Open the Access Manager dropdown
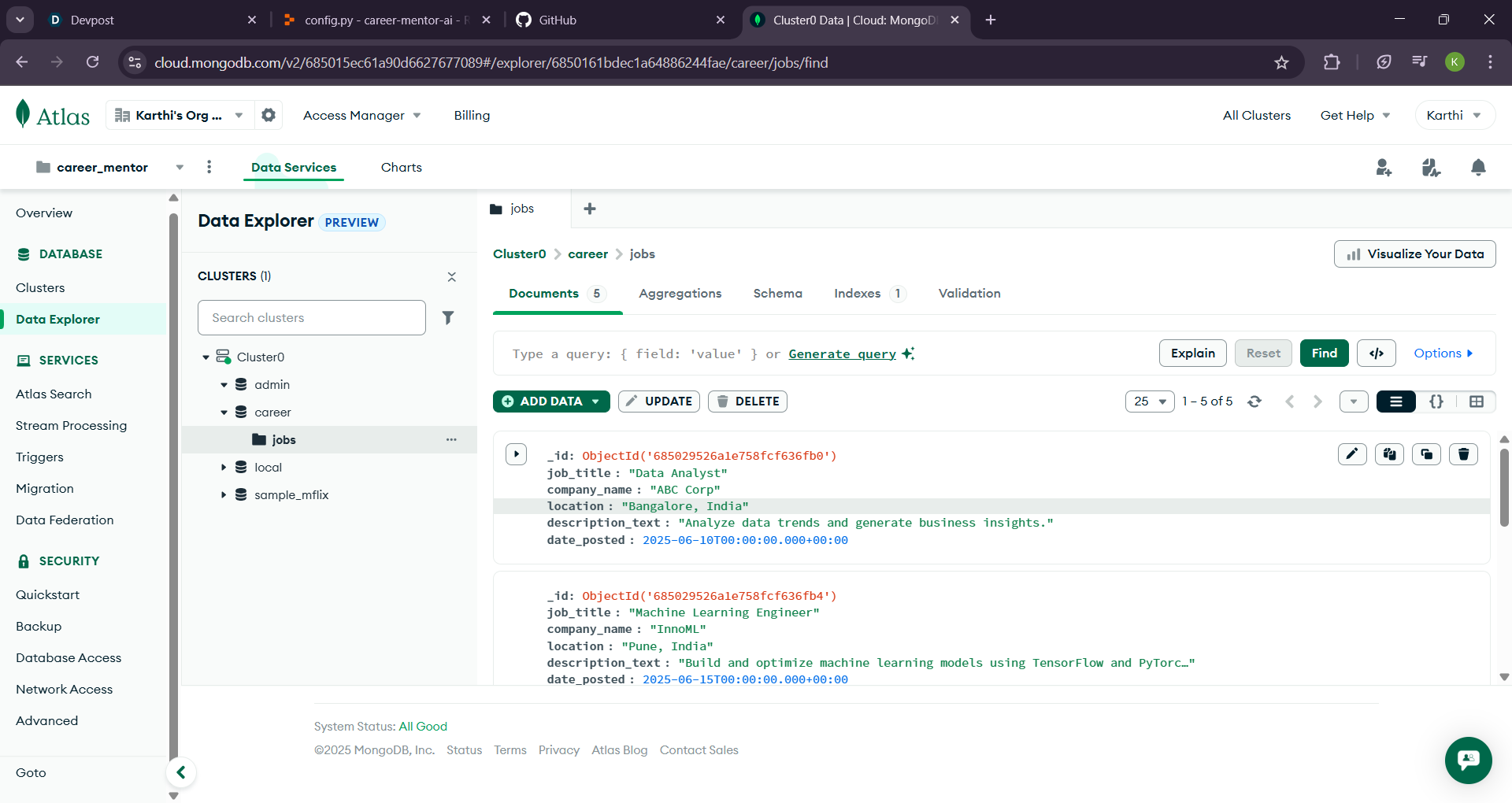This screenshot has height=803, width=1512. coord(362,115)
